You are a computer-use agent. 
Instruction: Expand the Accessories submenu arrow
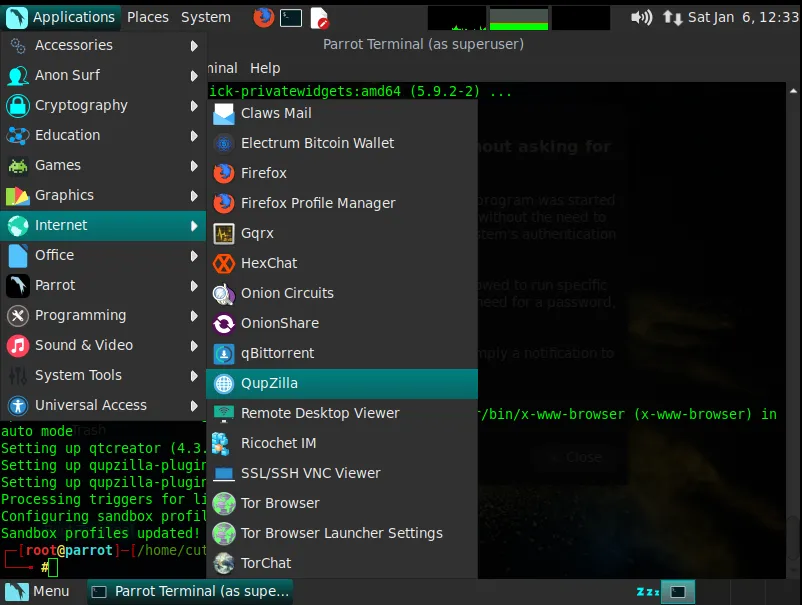pyautogui.click(x=194, y=46)
